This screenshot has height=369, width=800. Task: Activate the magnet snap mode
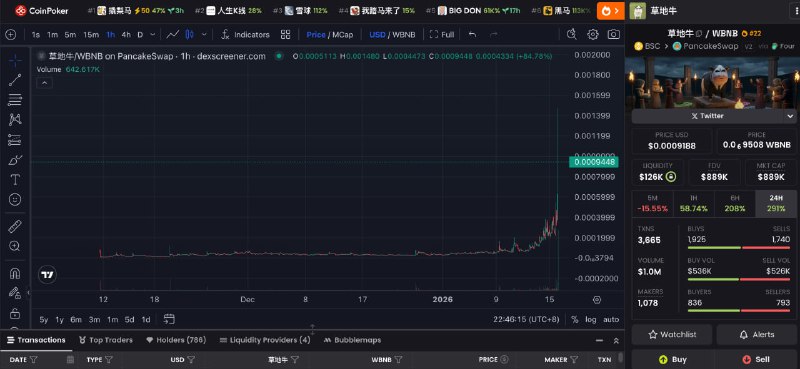[x=15, y=274]
